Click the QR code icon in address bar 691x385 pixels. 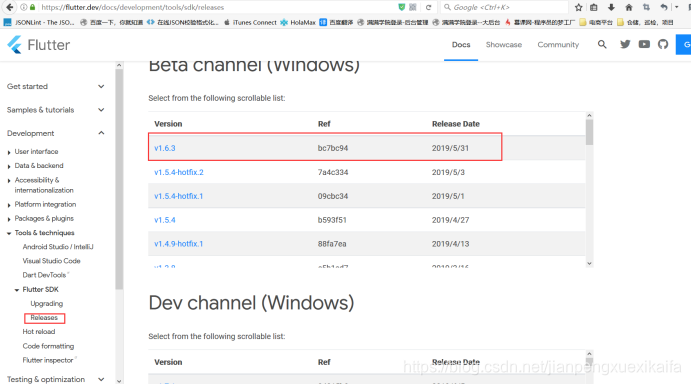pyautogui.click(x=413, y=7)
